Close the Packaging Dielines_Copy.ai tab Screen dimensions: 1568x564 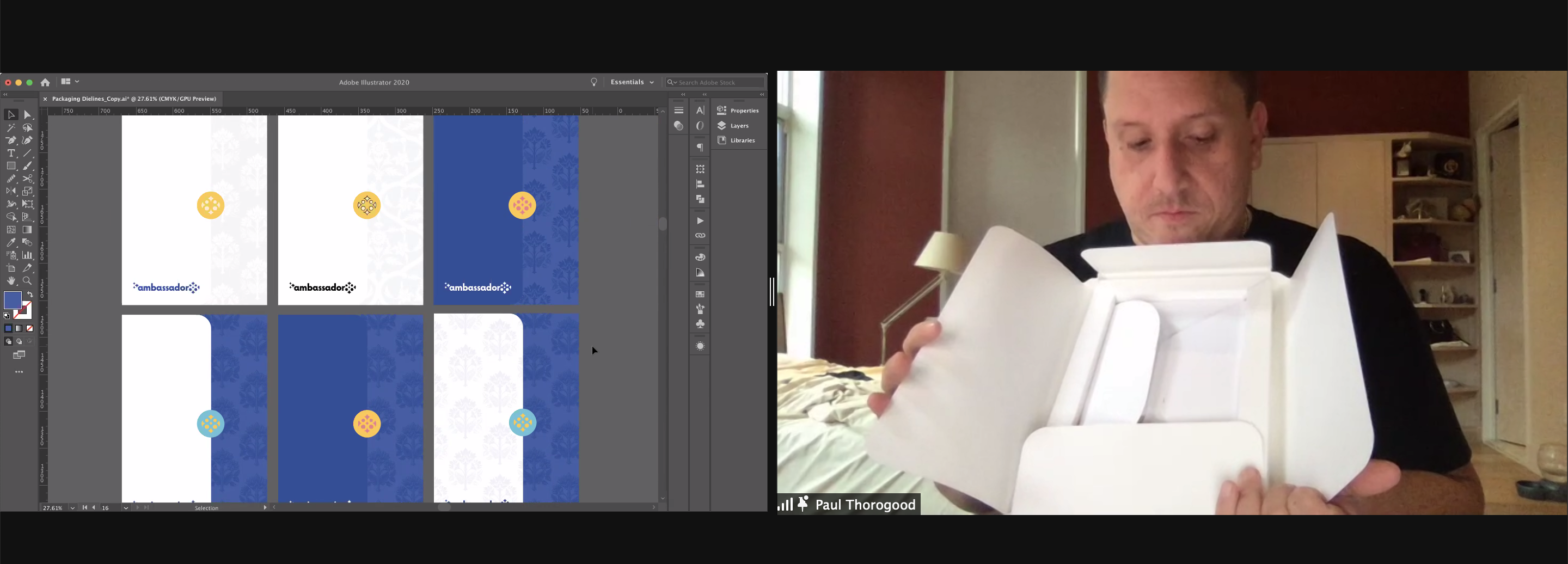45,99
